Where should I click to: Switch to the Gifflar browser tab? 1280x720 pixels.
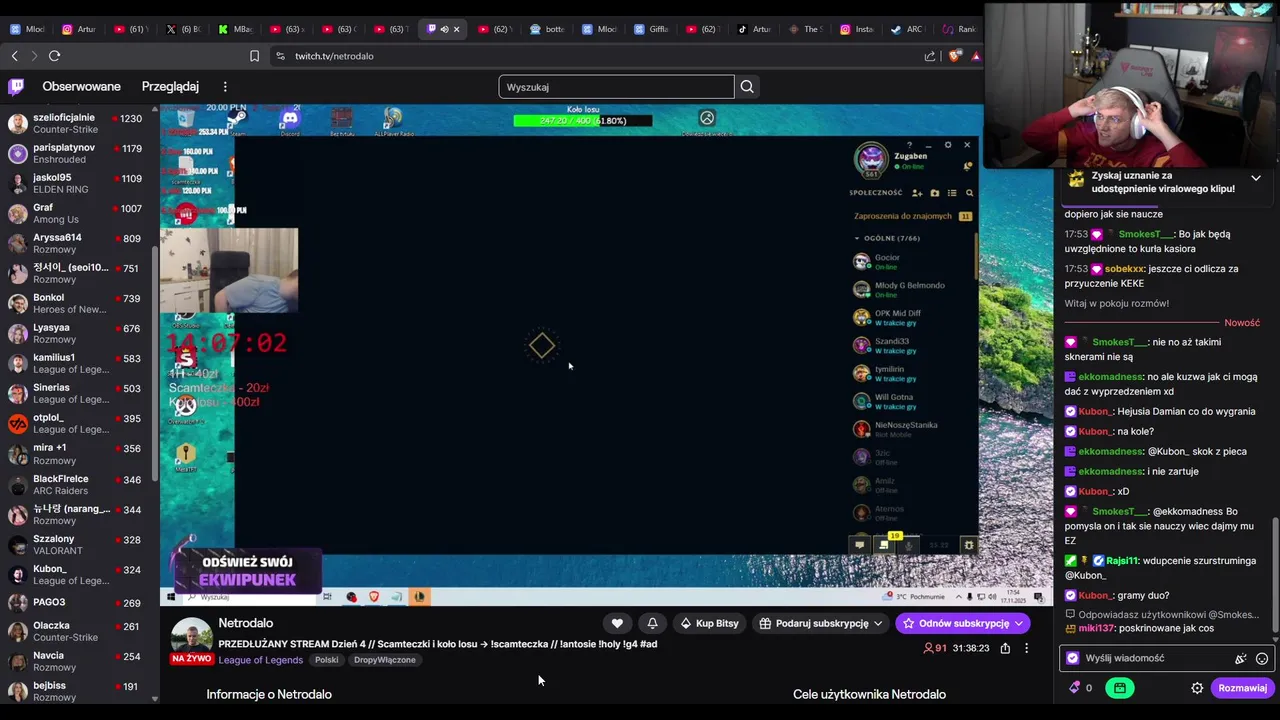(x=651, y=29)
